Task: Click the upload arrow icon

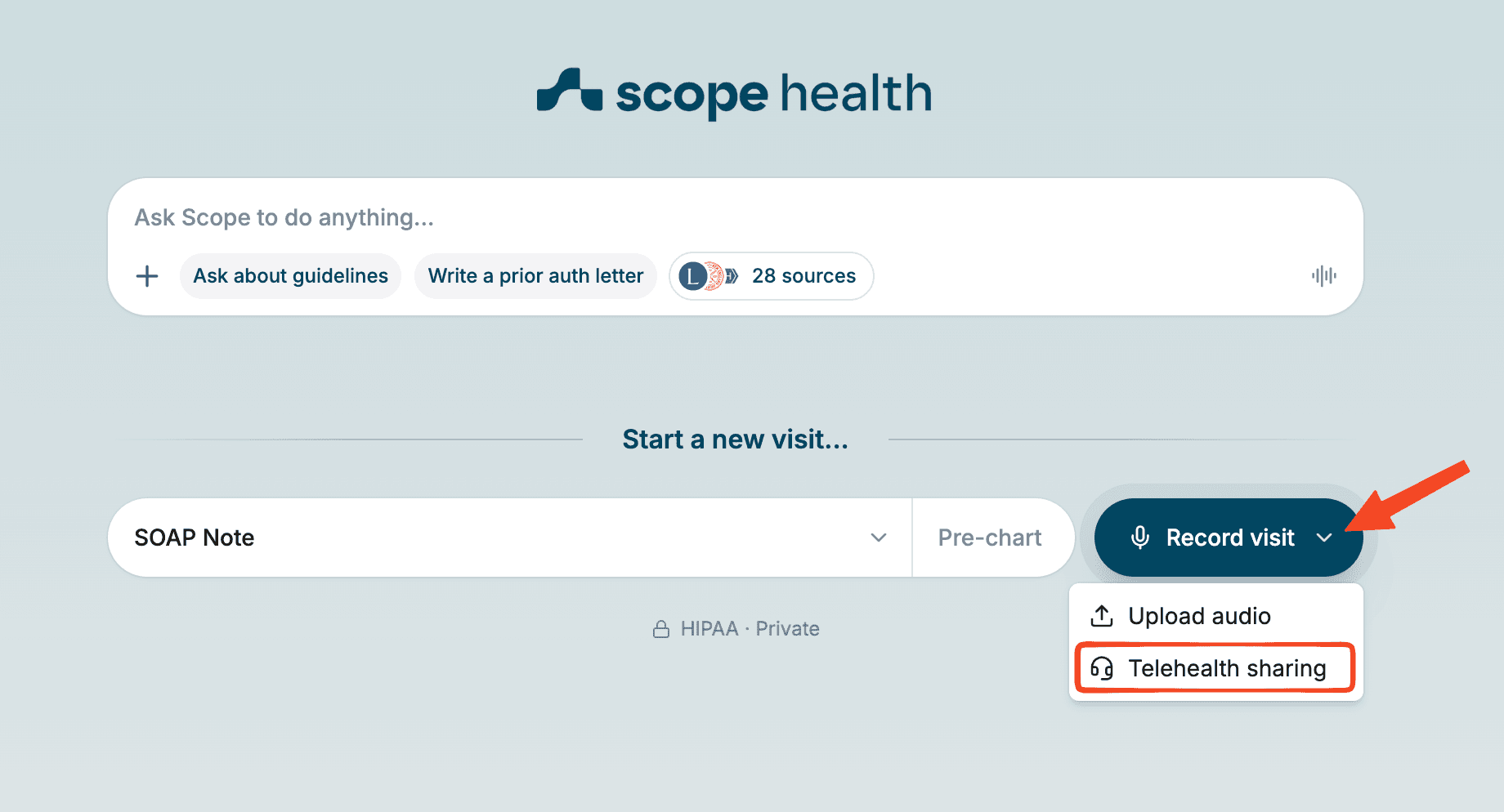Action: (x=1102, y=616)
